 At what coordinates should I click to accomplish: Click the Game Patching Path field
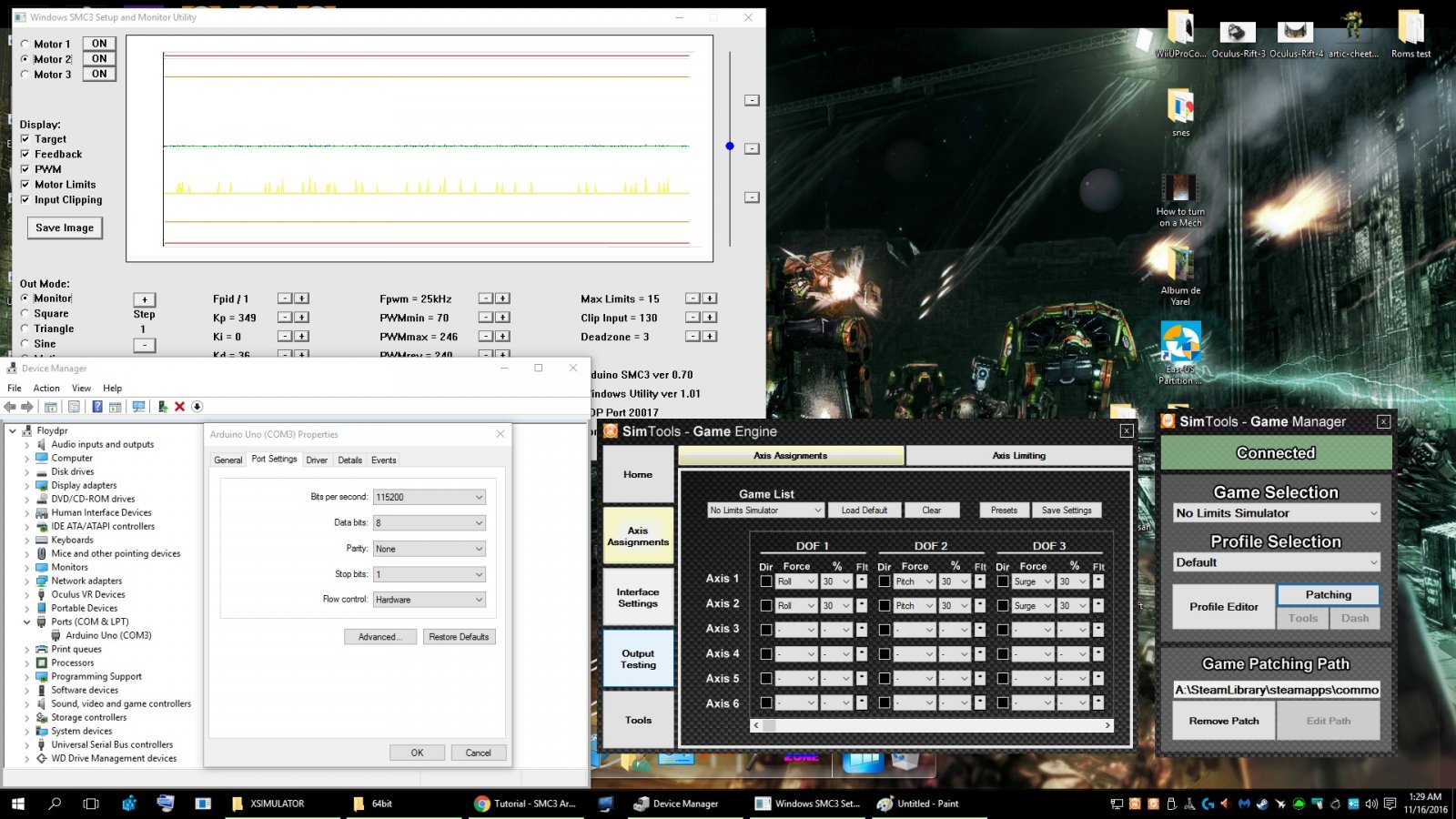click(x=1276, y=690)
